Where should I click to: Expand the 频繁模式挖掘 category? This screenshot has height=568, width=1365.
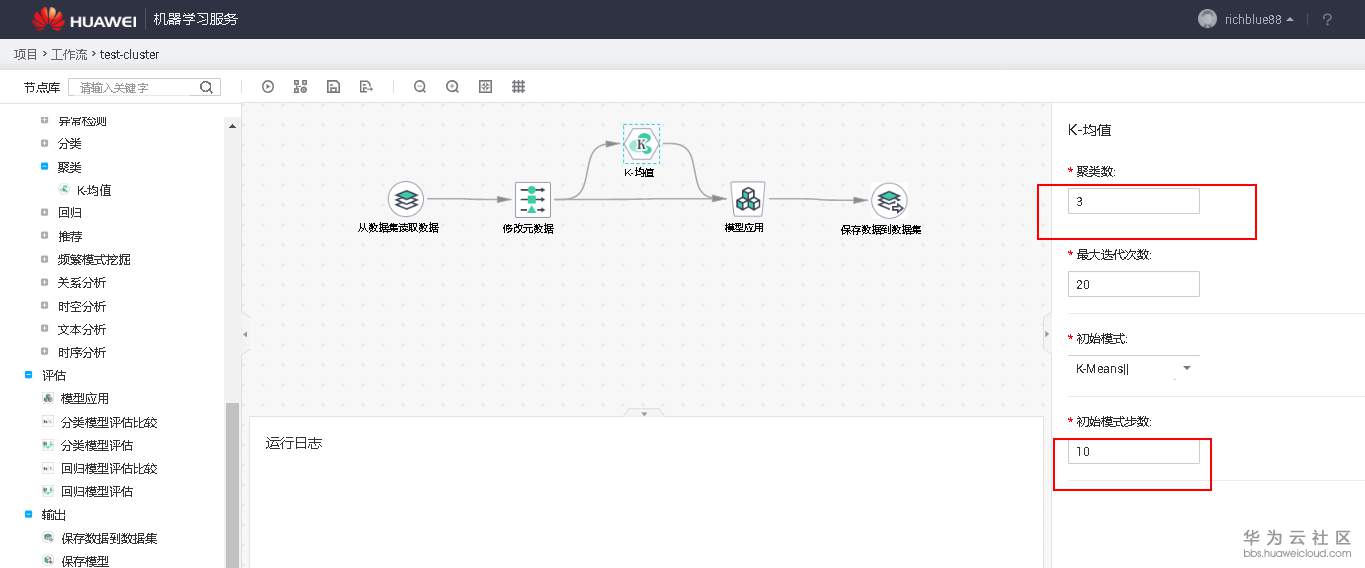coord(44,259)
